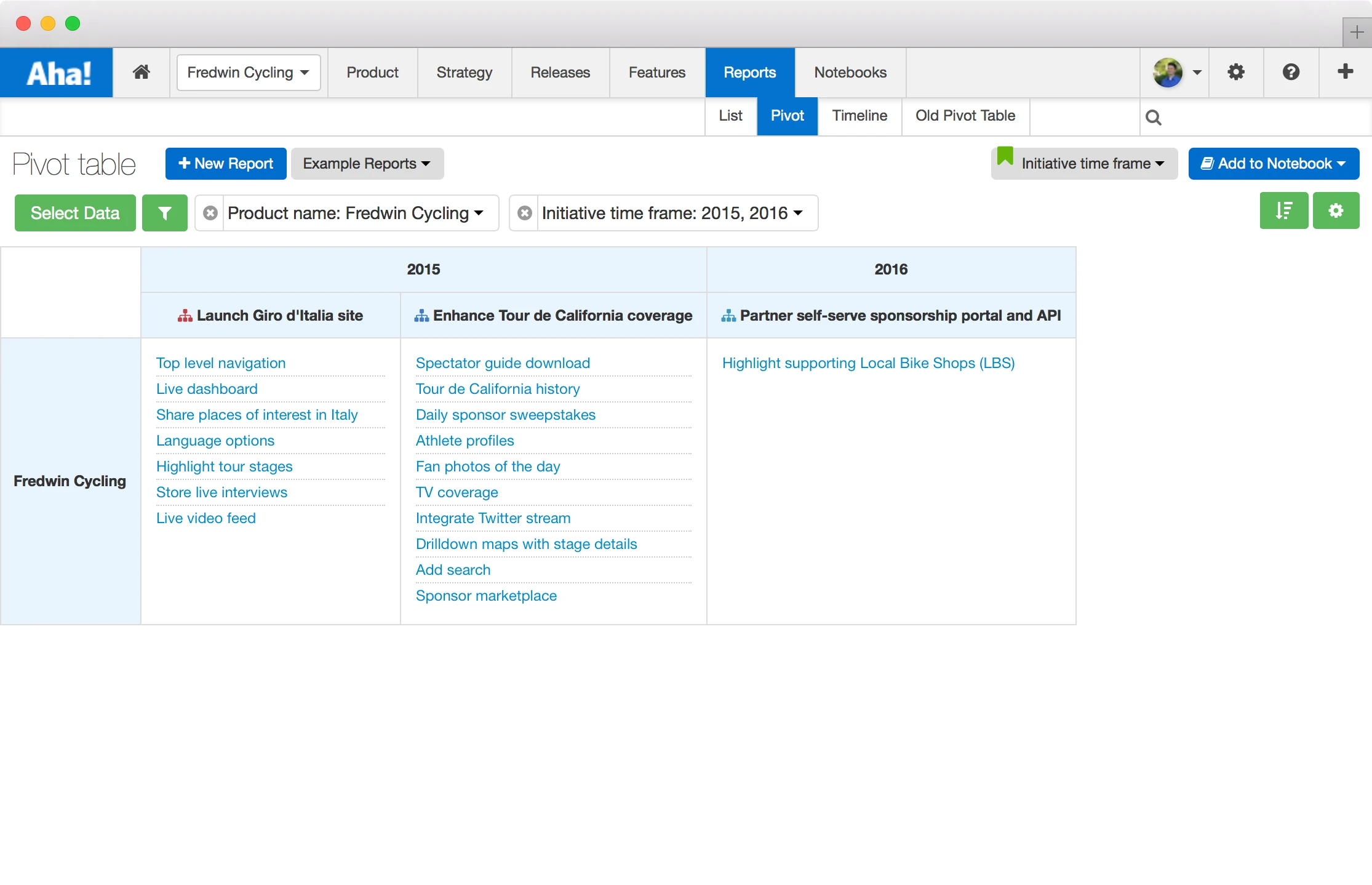This screenshot has width=1372, height=885.
Task: Open the Live dashboard feature link
Action: pyautogui.click(x=207, y=389)
